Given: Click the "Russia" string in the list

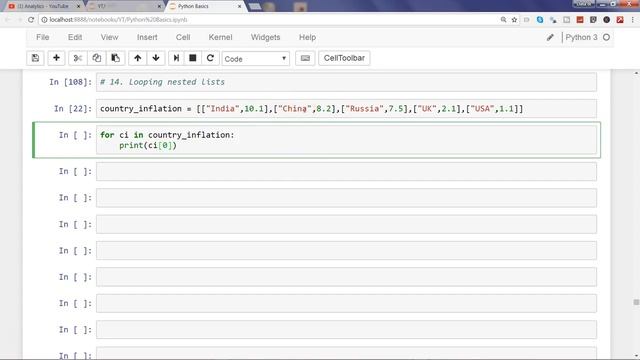Looking at the screenshot, I should pyautogui.click(x=364, y=109).
